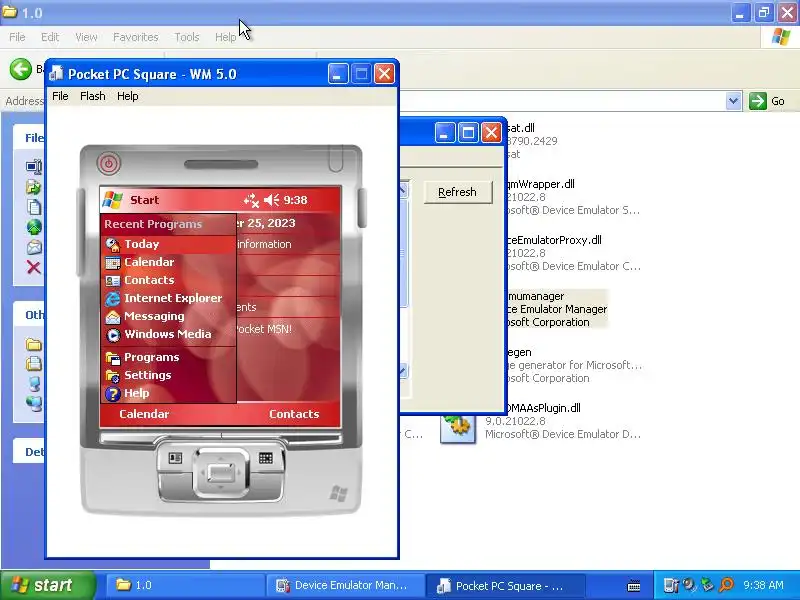Viewport: 800px width, 600px height.
Task: Open Help in Pocket PC Start menu
Action: click(x=168, y=393)
